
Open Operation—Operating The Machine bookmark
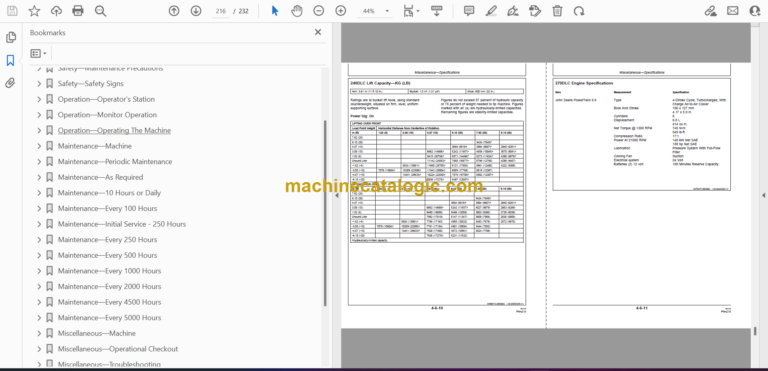click(114, 130)
